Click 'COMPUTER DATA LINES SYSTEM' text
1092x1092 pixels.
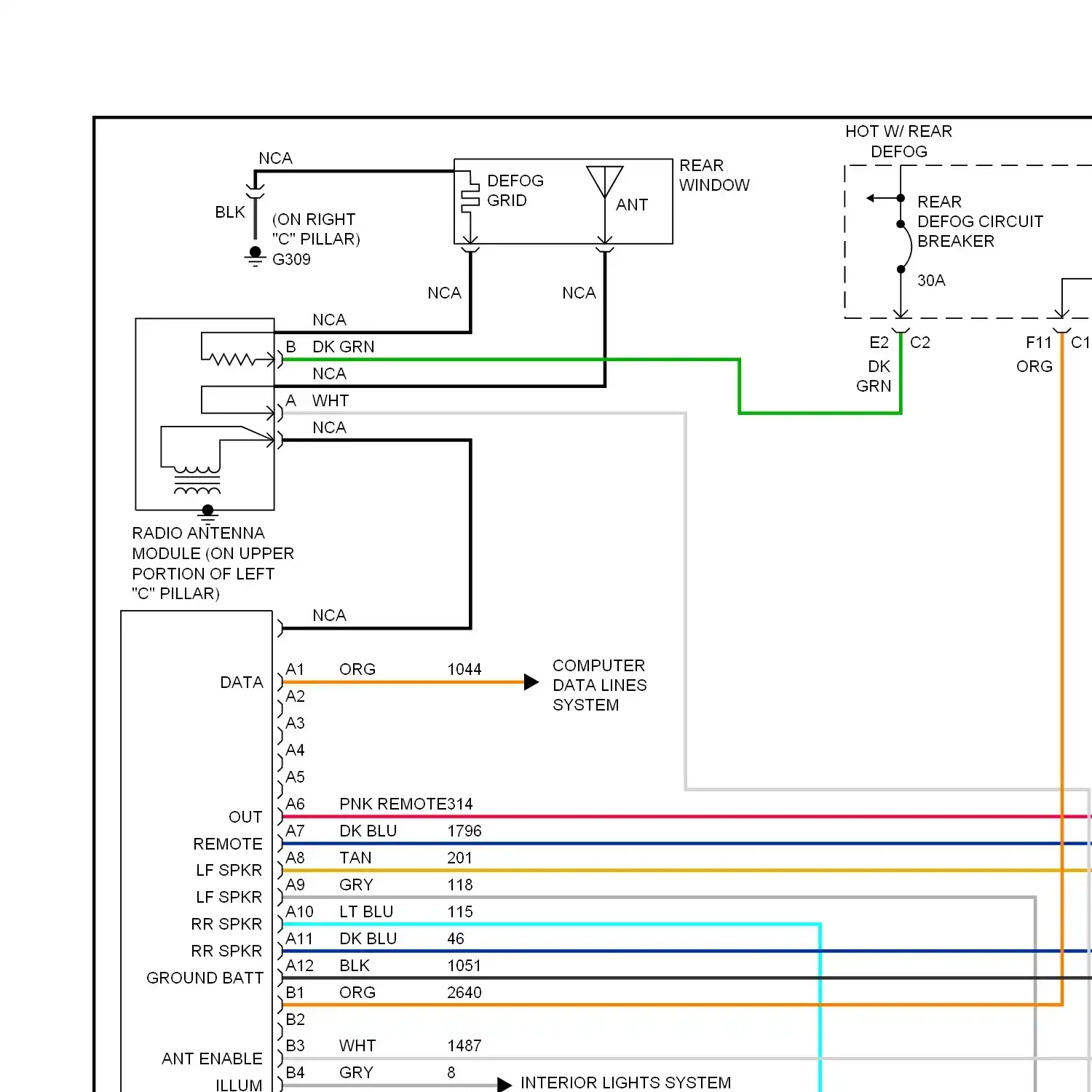[599, 685]
